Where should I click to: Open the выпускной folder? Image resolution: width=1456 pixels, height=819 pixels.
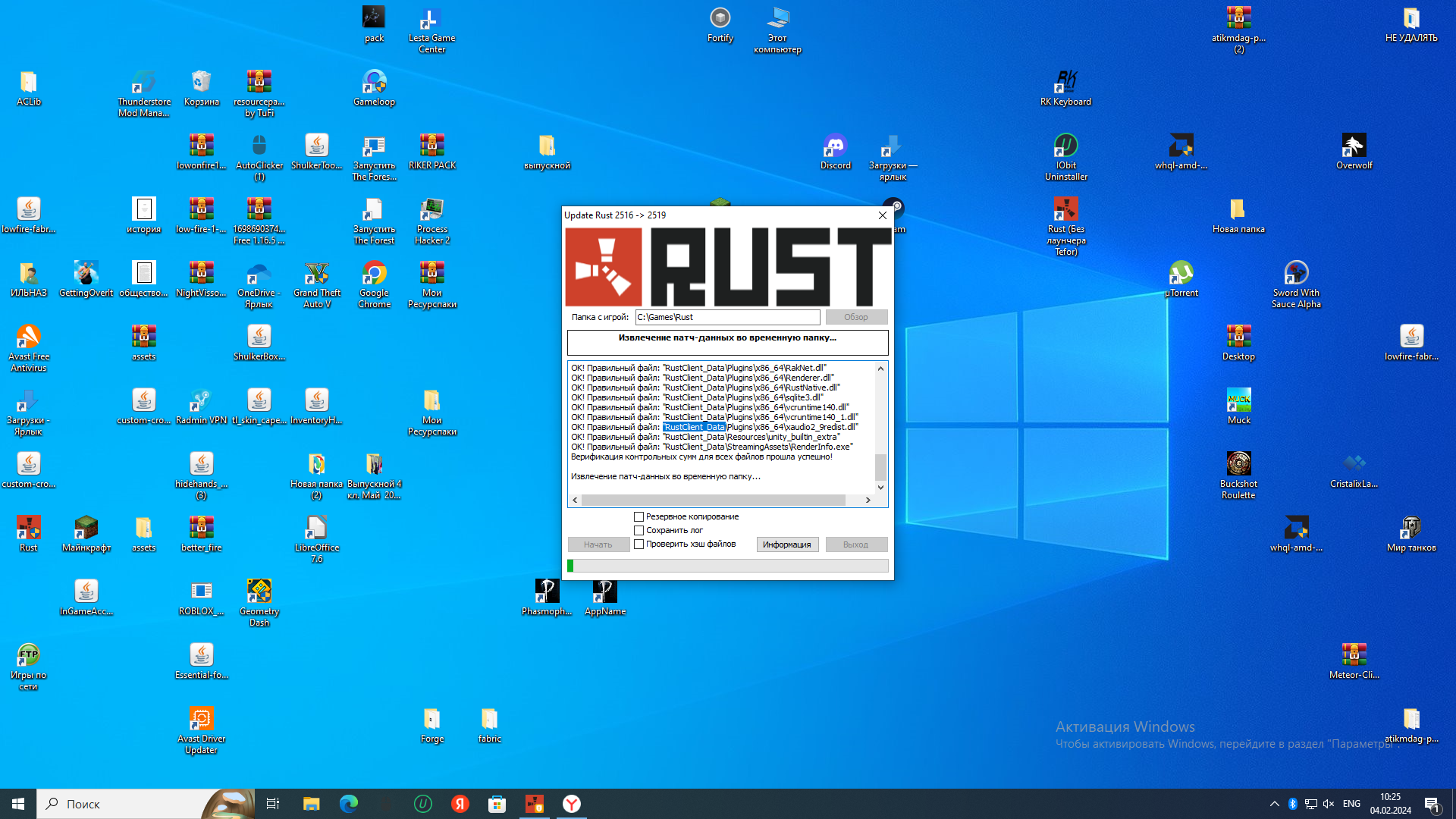(x=547, y=152)
